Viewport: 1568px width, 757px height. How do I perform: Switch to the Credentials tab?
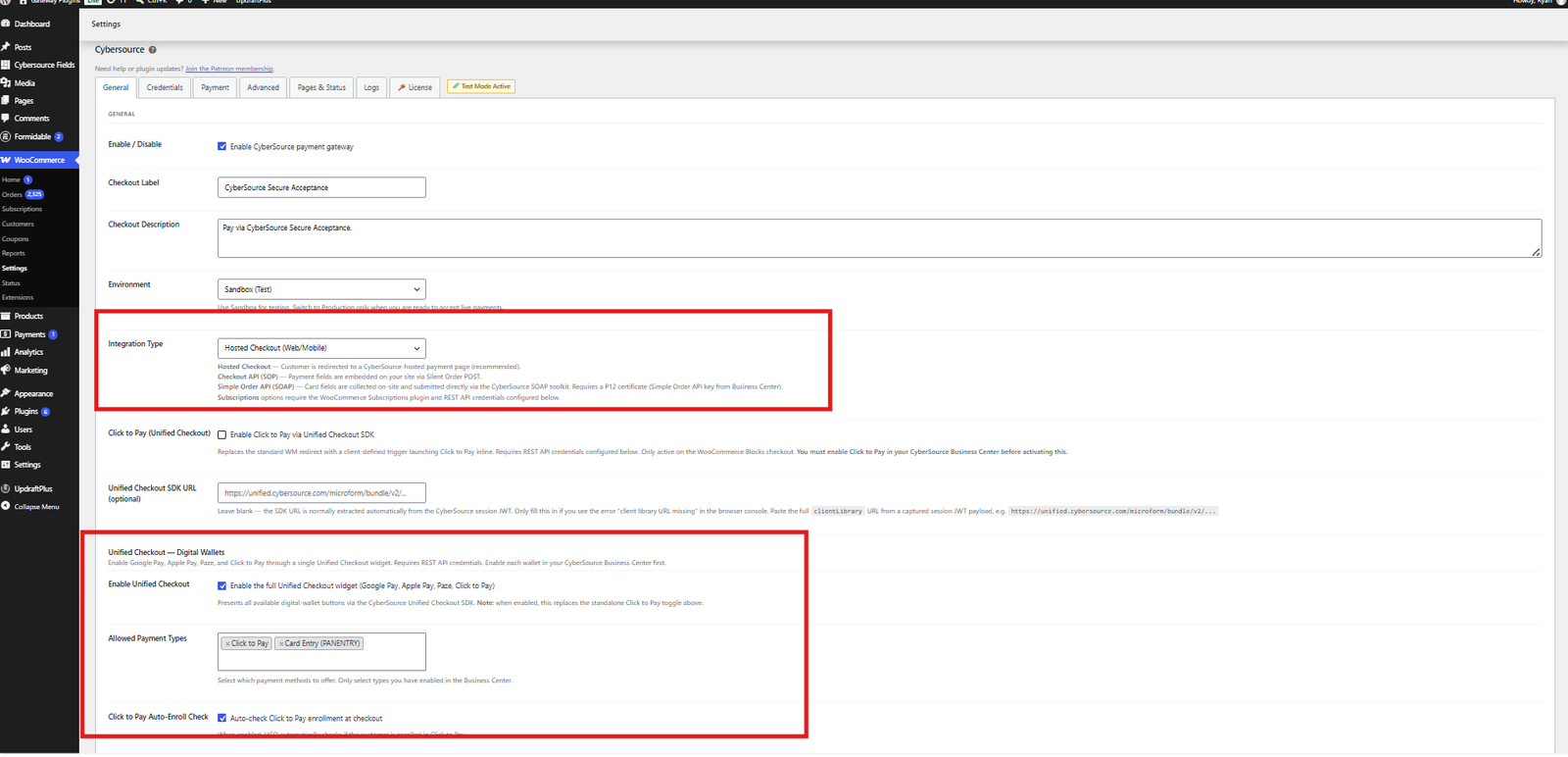tap(165, 87)
